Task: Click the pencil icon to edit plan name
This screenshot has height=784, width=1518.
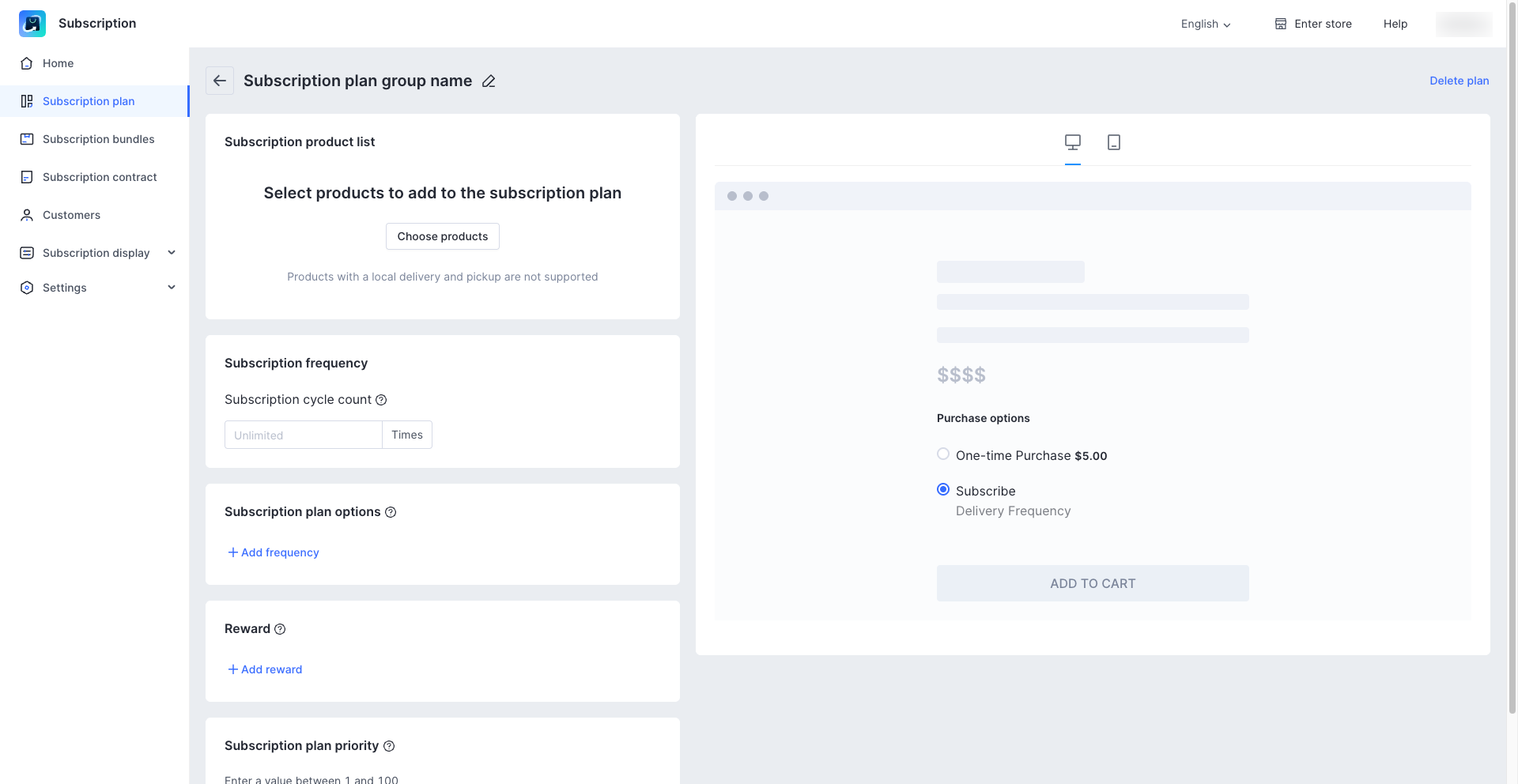Action: tap(489, 81)
